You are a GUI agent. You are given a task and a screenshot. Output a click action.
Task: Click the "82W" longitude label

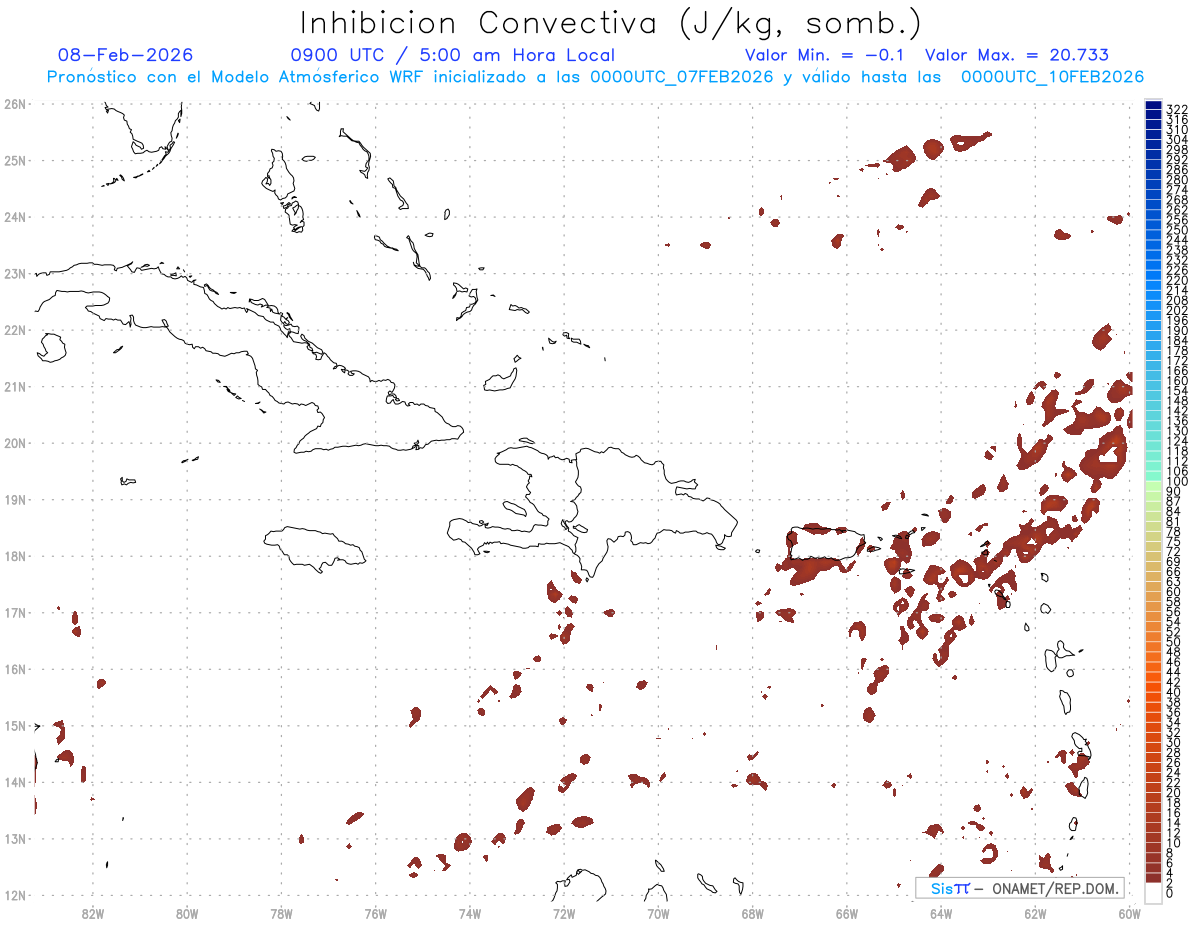[x=93, y=913]
